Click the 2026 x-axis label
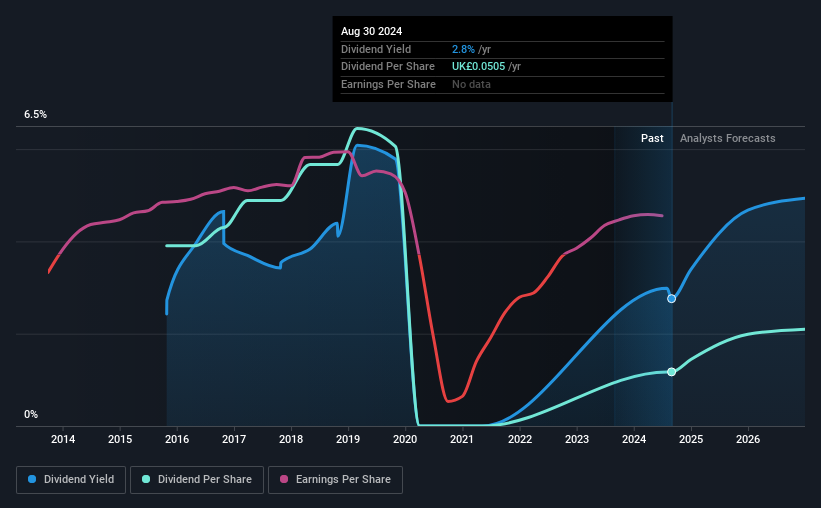The width and height of the screenshot is (821, 508). (x=748, y=439)
